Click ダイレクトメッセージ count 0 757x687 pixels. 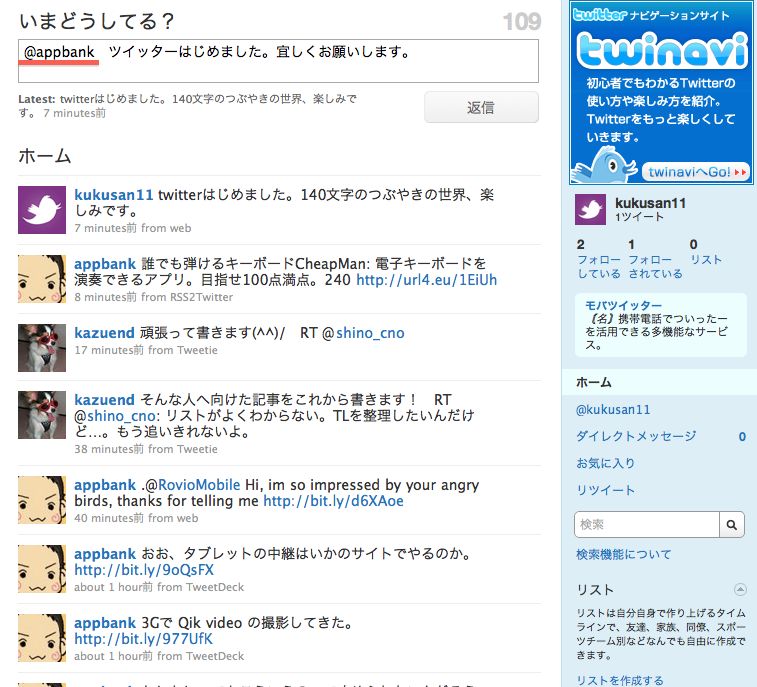point(742,436)
